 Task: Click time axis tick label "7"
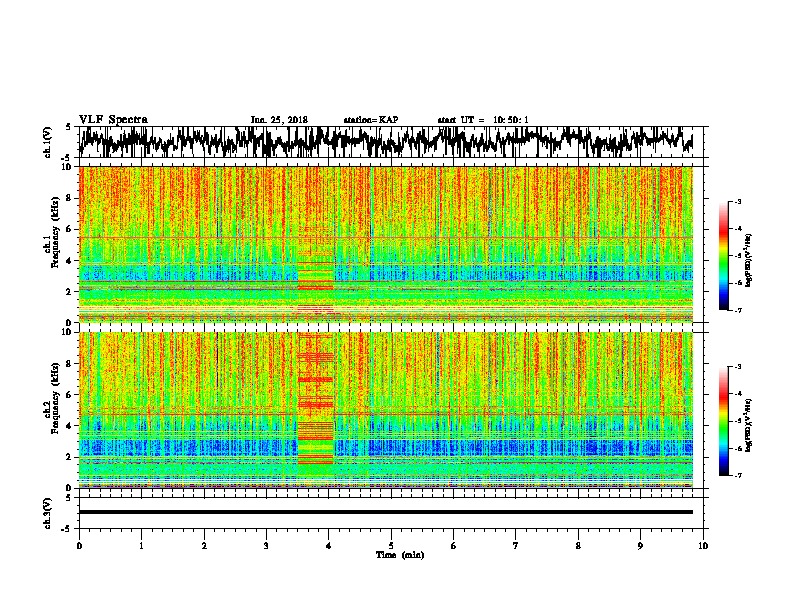click(x=516, y=546)
